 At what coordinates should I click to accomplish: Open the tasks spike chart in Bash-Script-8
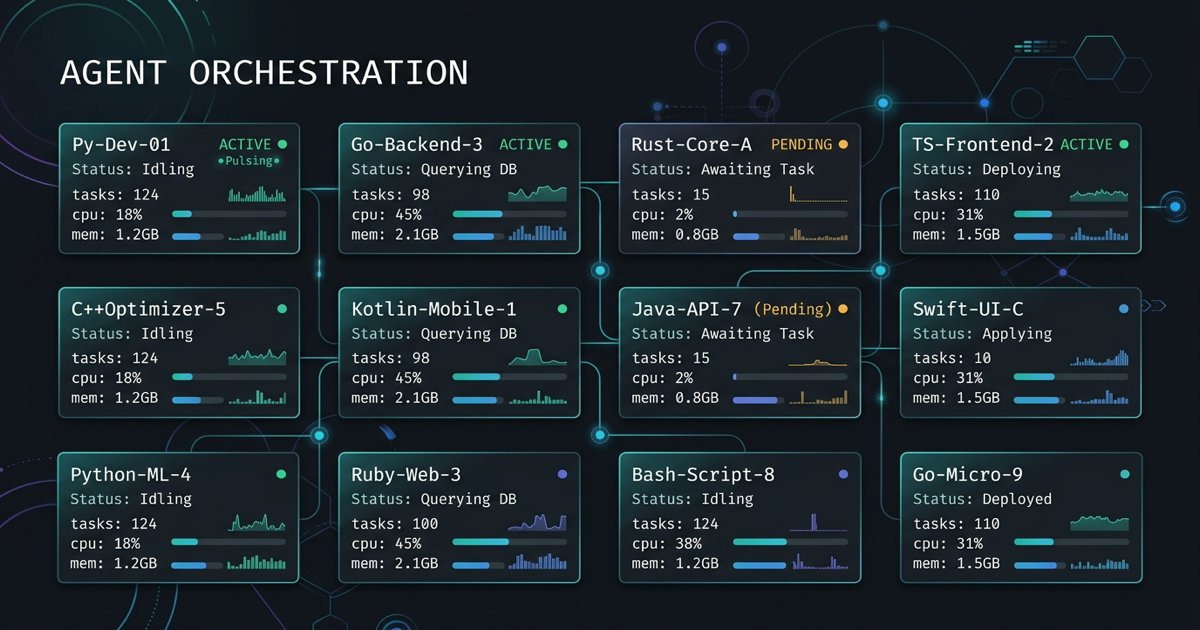[x=818, y=521]
